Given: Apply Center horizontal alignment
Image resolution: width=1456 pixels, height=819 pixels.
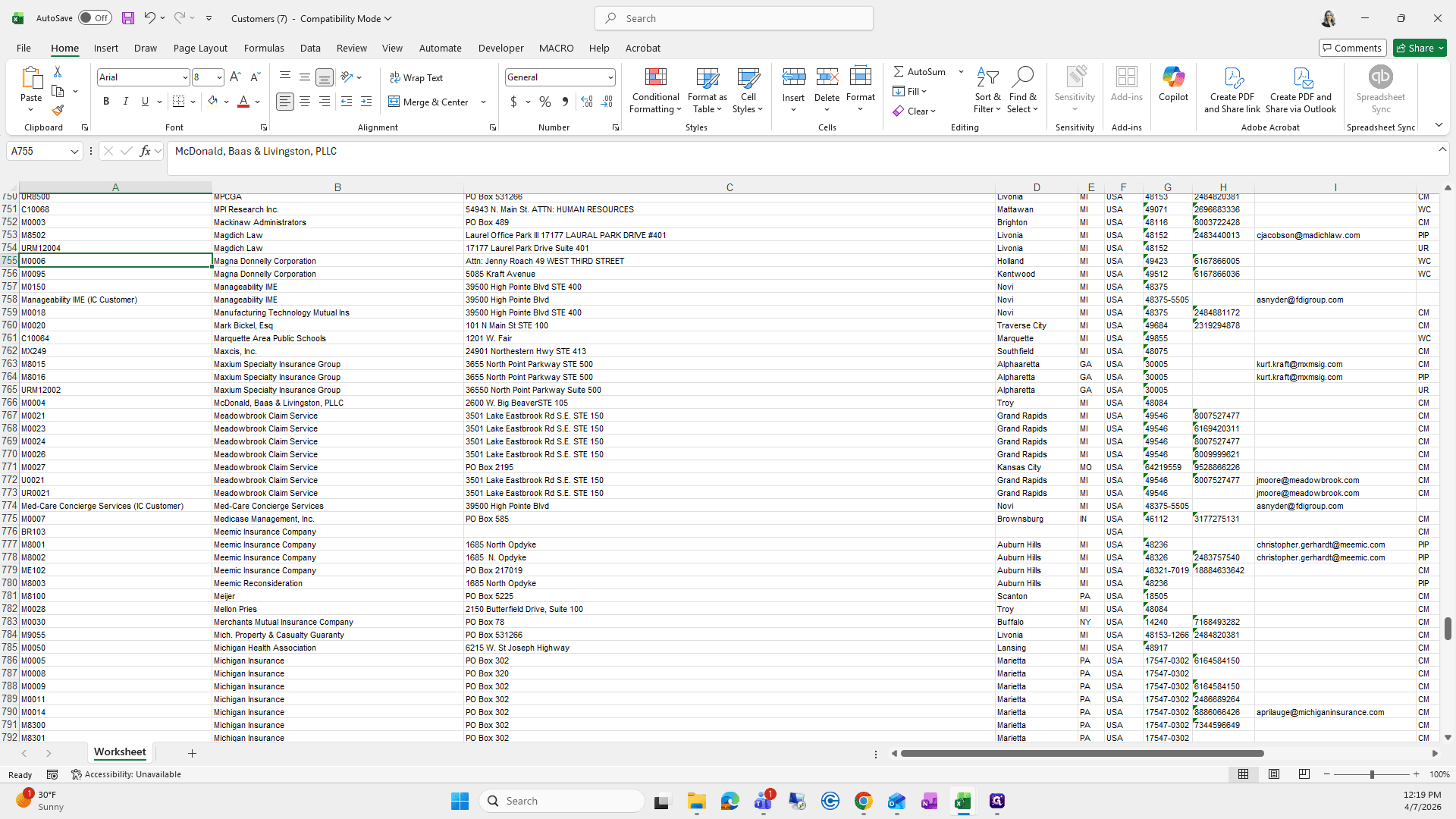Looking at the screenshot, I should tap(305, 102).
